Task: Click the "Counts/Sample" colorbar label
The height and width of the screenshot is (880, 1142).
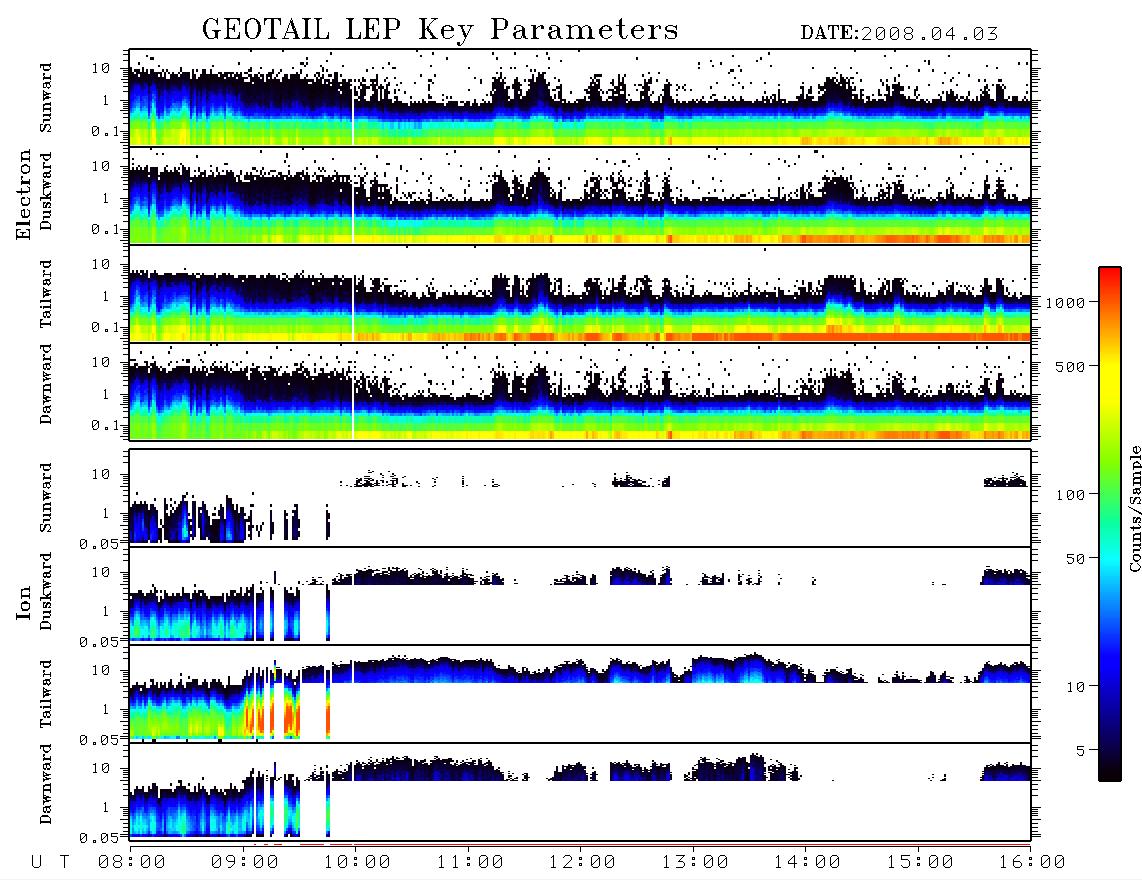Action: coord(1134,508)
